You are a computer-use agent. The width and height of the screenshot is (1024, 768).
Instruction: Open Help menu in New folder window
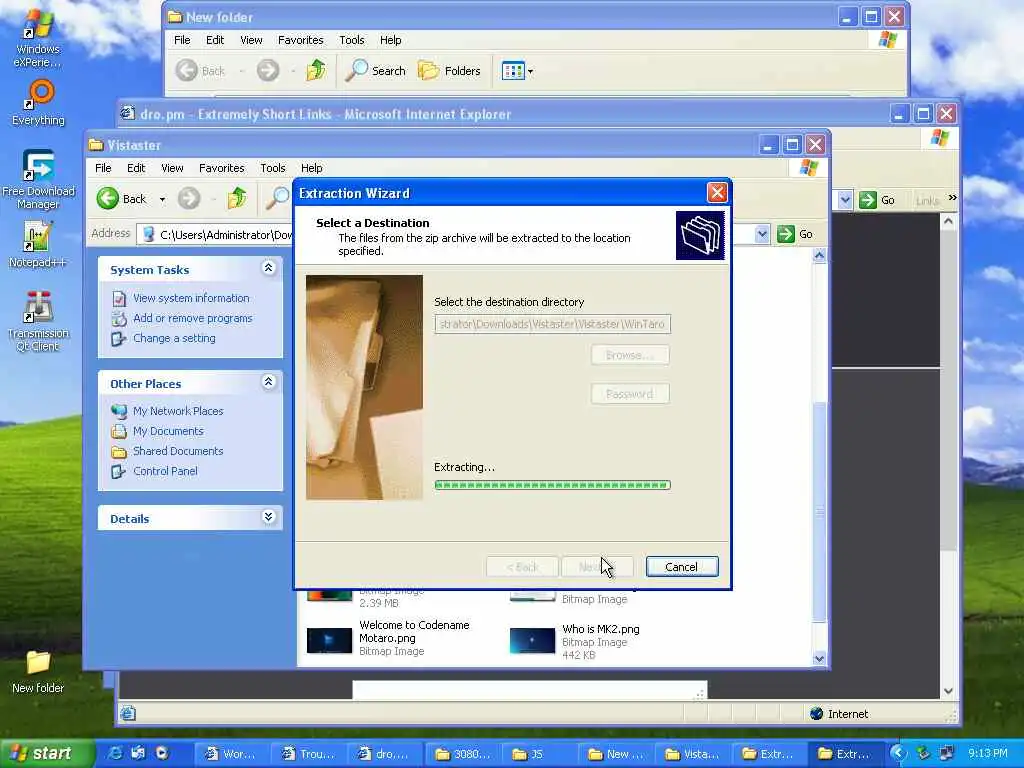pyautogui.click(x=391, y=40)
